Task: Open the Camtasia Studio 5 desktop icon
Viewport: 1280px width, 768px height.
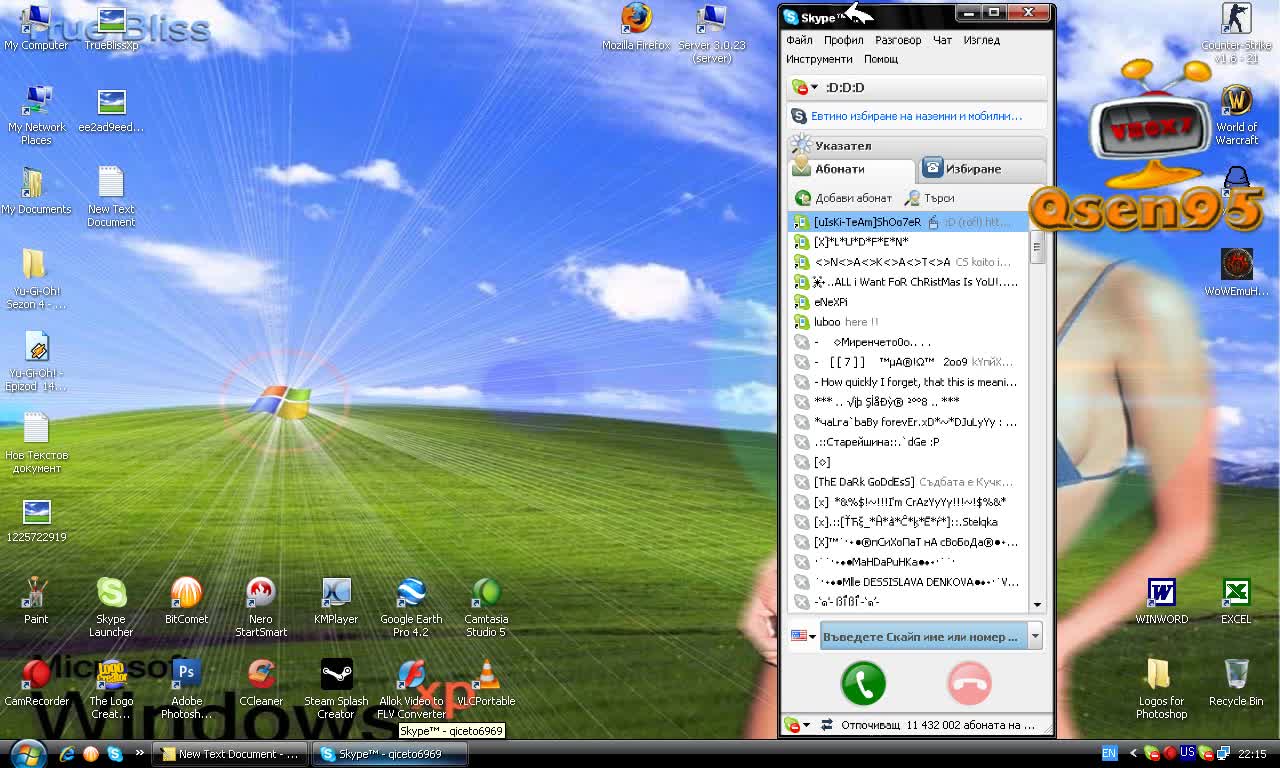Action: (x=487, y=592)
